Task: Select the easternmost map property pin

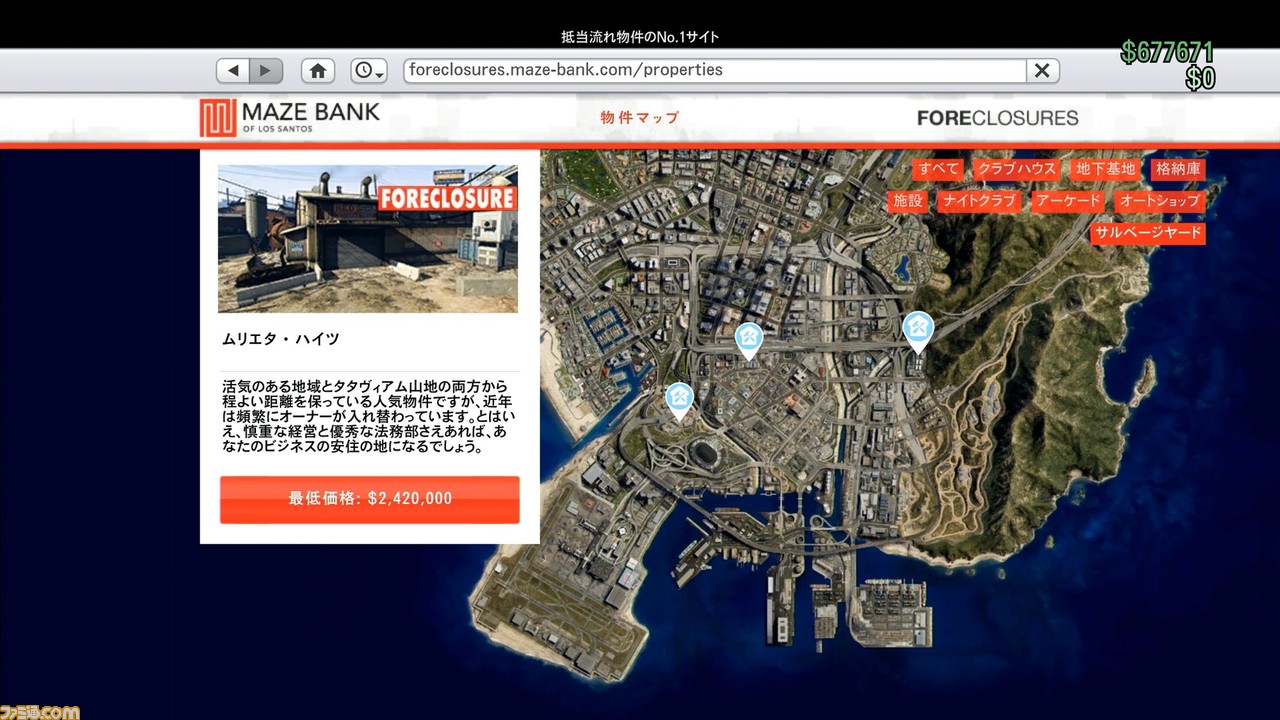Action: (918, 332)
